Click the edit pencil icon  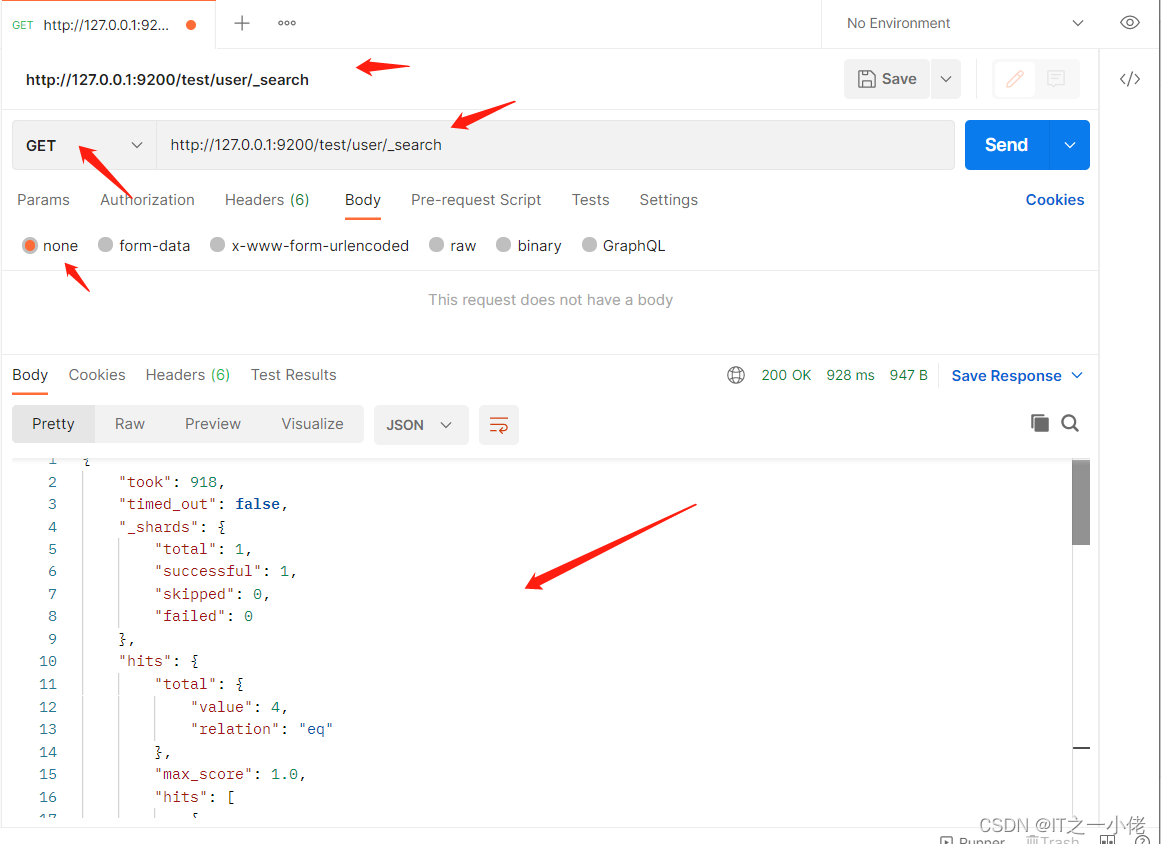pos(1014,78)
